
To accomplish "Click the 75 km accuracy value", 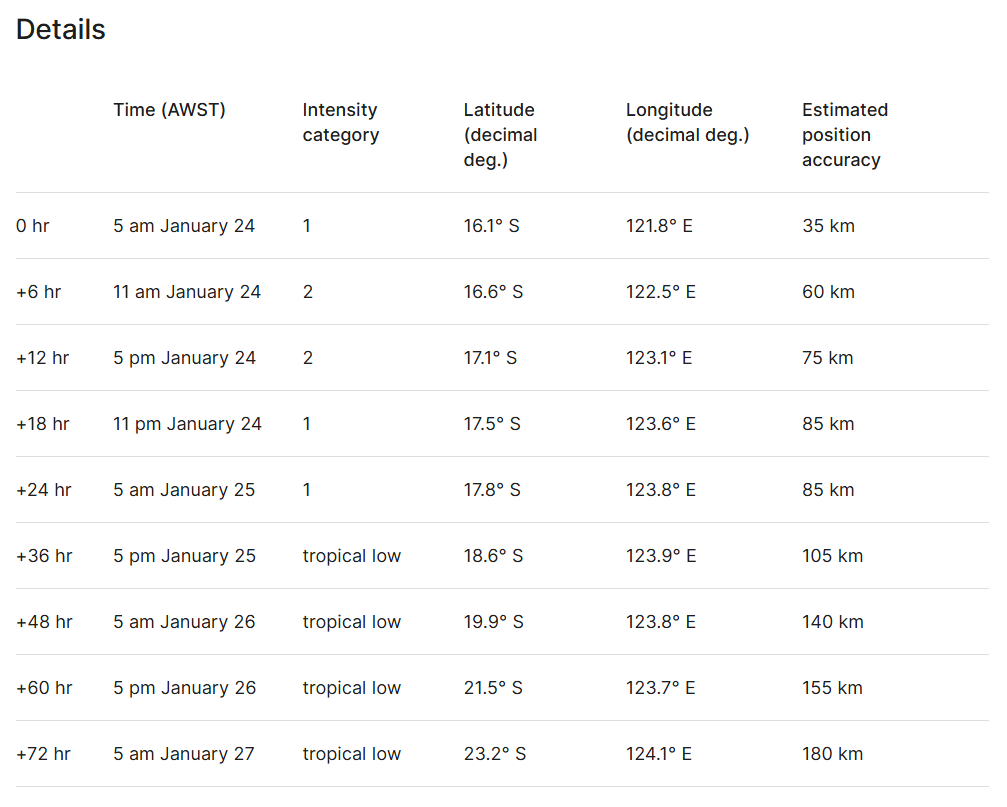I will click(x=827, y=358).
